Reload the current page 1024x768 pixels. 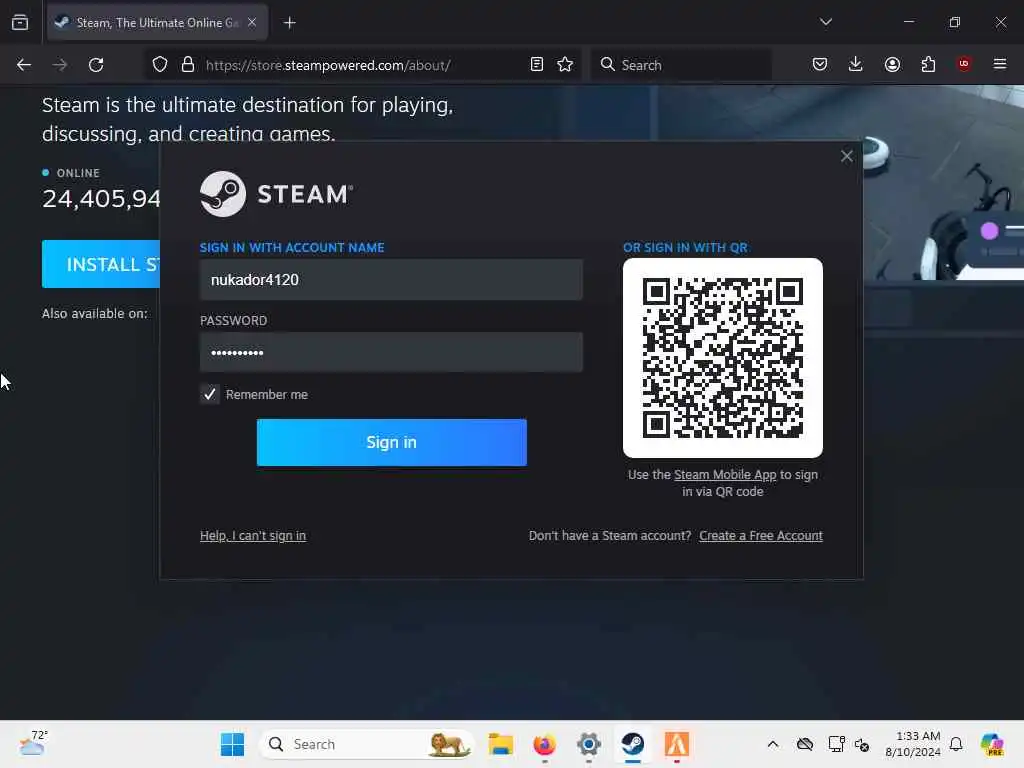(96, 65)
